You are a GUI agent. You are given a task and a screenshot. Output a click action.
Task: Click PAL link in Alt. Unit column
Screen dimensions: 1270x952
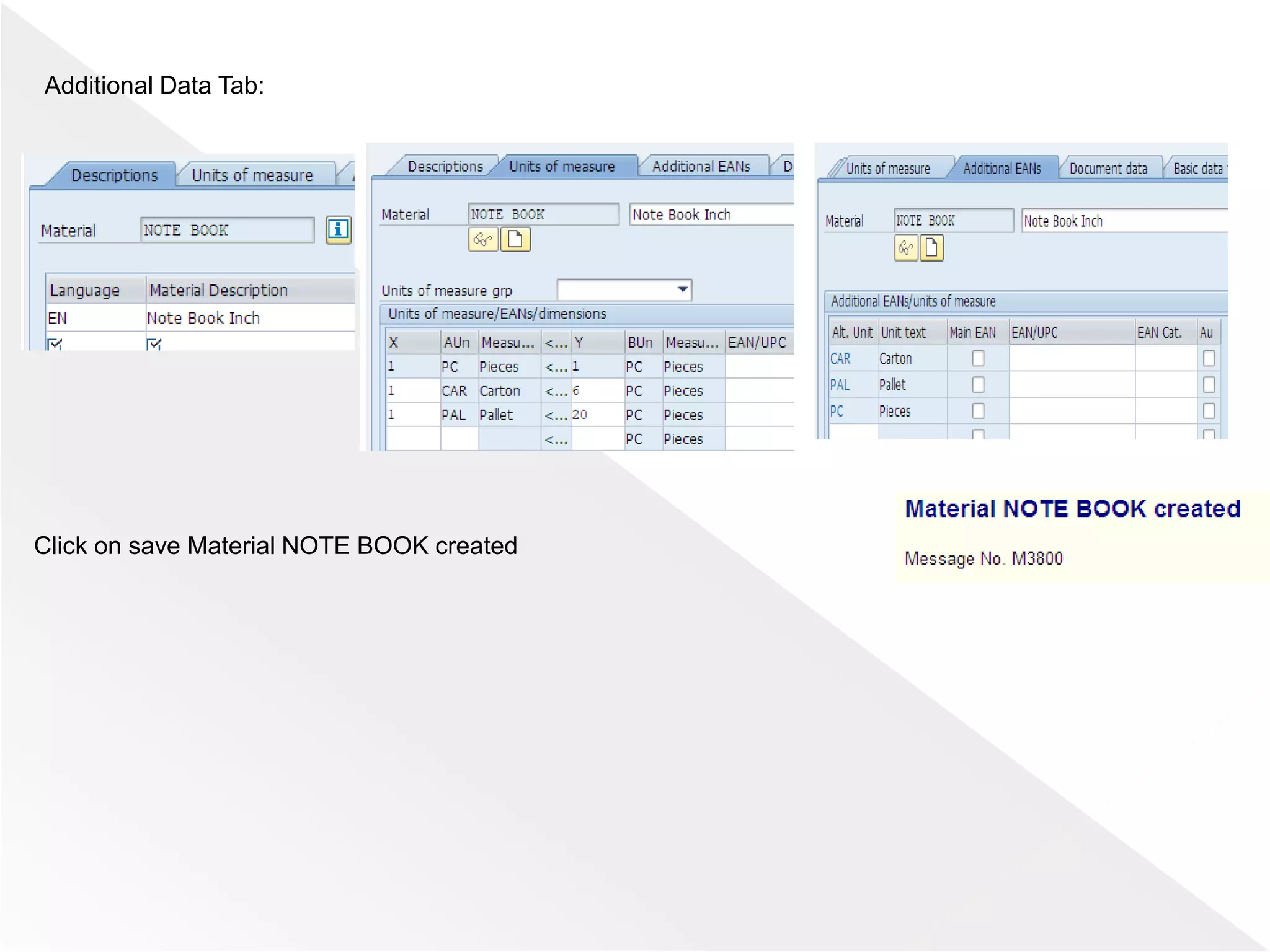click(840, 385)
